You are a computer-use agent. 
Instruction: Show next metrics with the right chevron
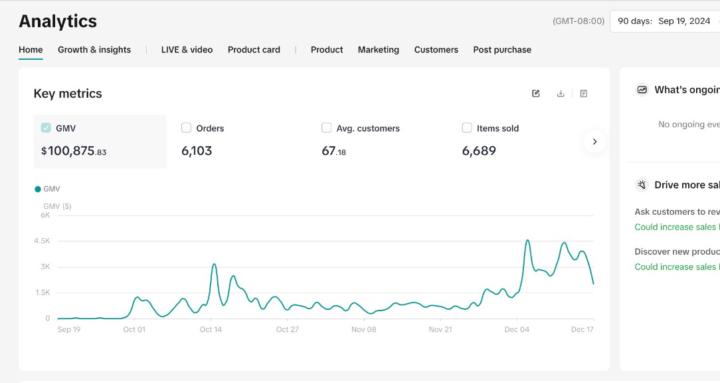[595, 141]
